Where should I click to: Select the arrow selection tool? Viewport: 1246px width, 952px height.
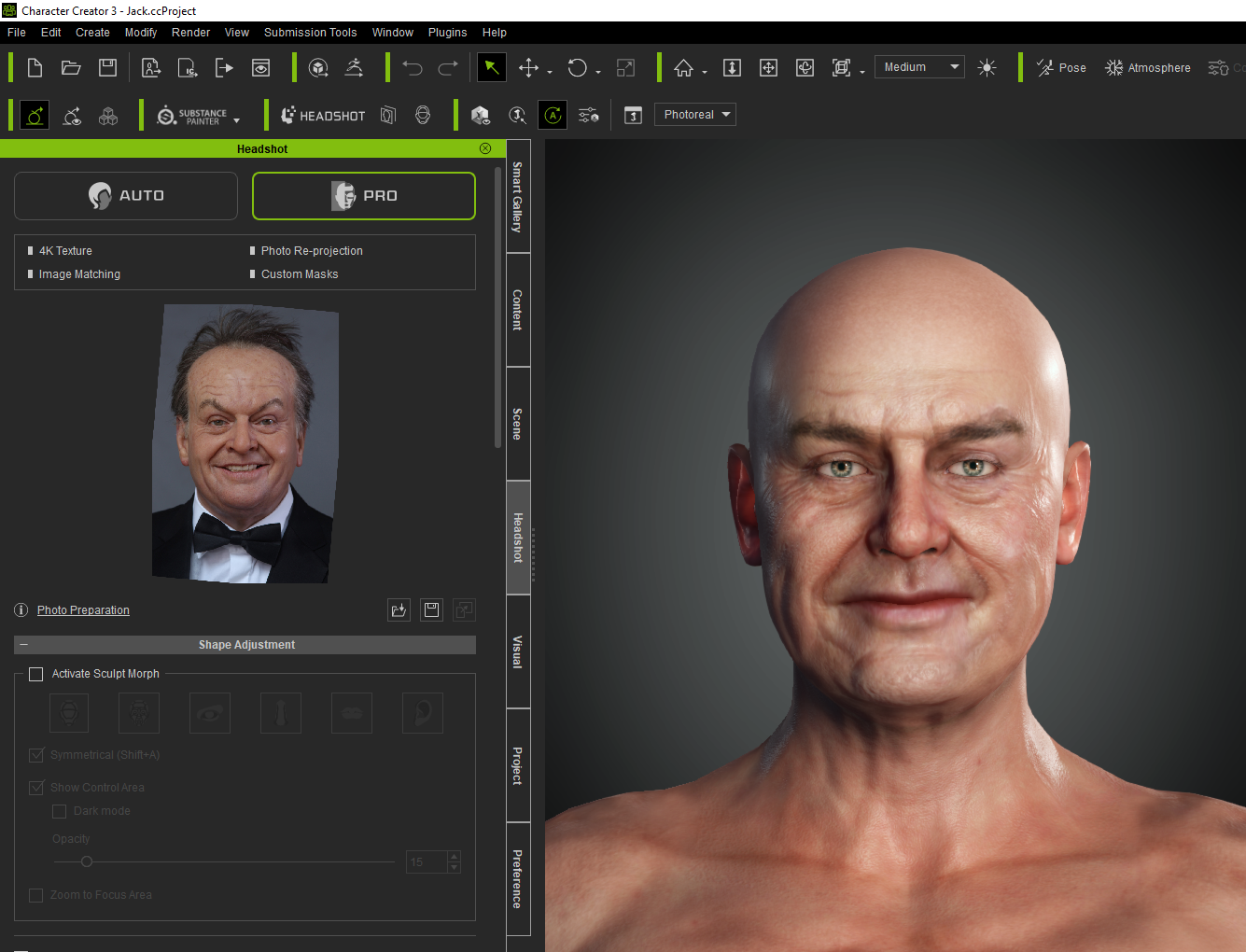(491, 67)
